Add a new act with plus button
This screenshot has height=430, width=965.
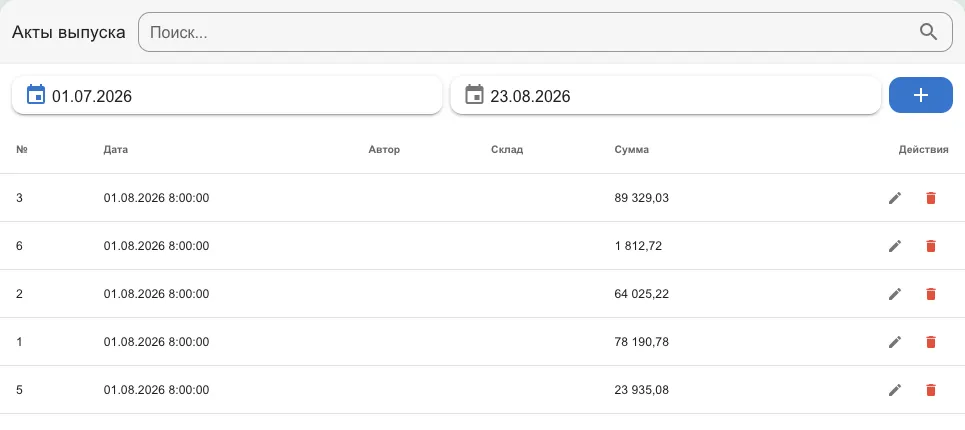(921, 95)
